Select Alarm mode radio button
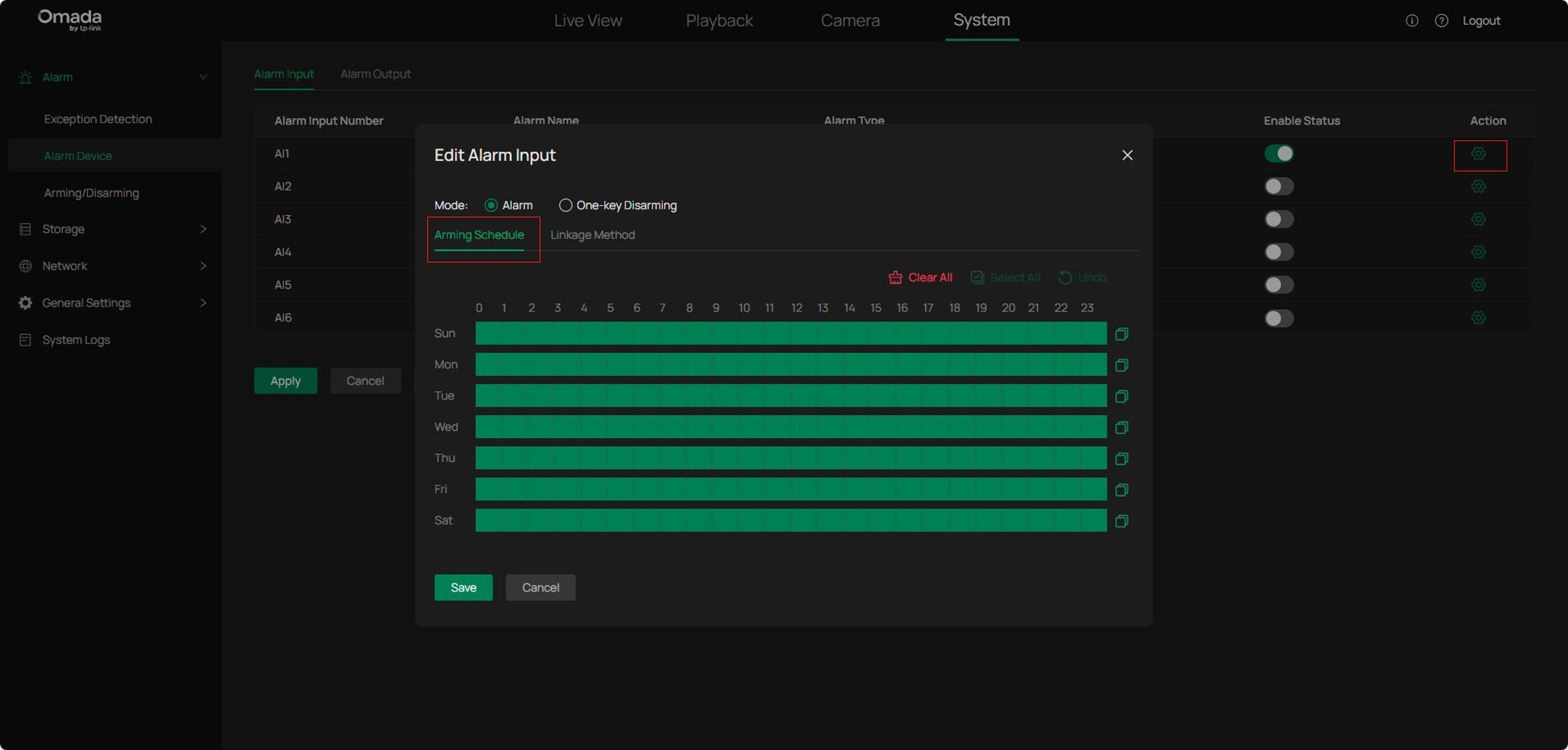 pos(491,205)
